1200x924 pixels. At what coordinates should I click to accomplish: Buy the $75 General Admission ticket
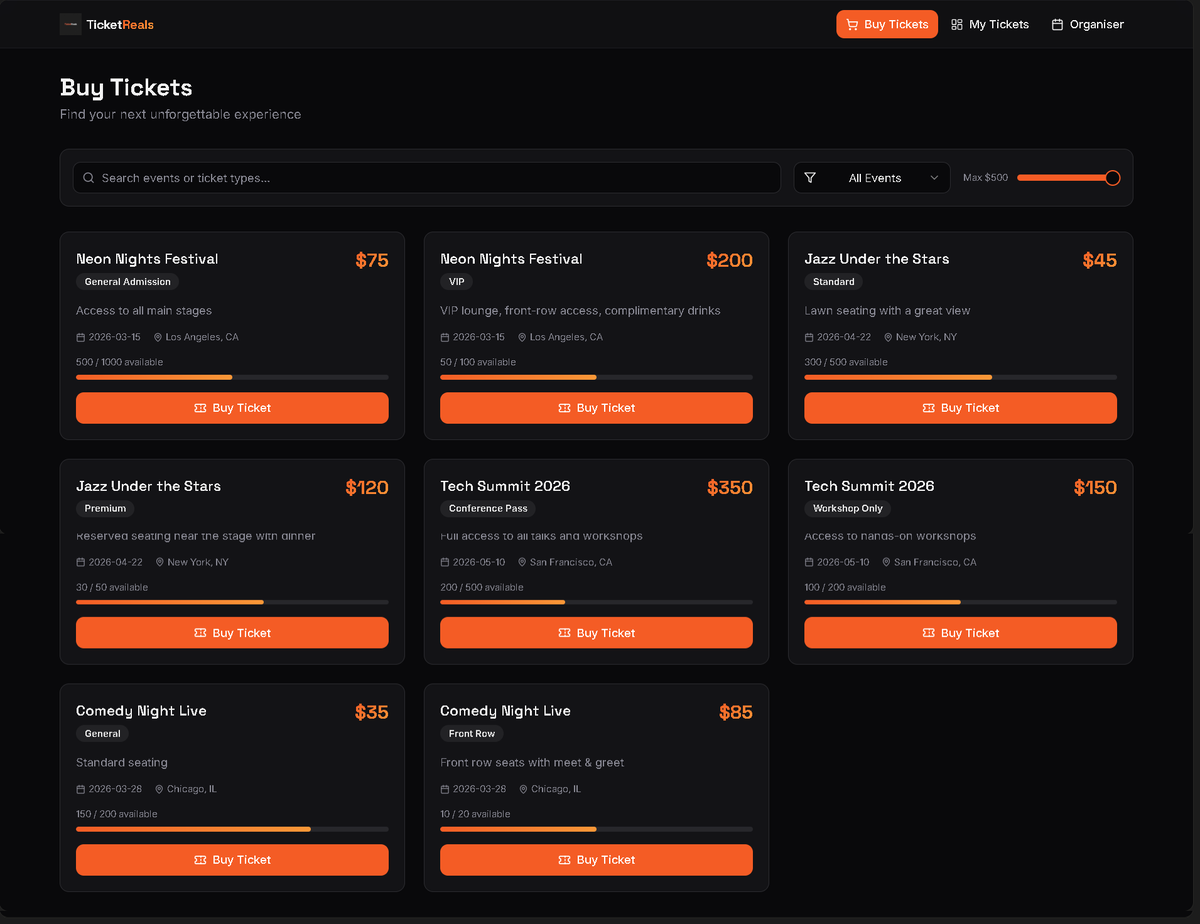coord(232,408)
